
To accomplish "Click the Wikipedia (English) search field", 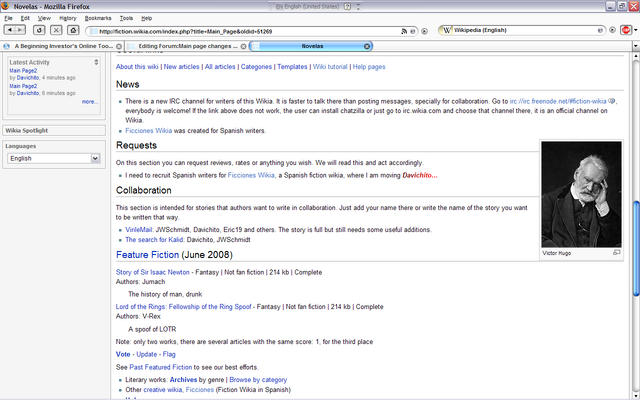I will (524, 30).
